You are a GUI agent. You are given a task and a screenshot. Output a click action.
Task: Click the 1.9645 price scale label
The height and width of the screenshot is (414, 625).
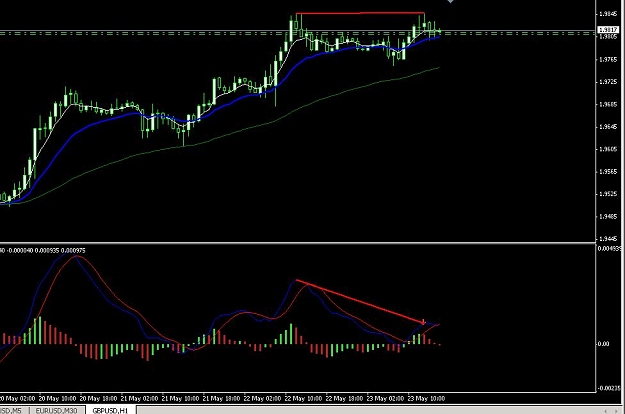tap(608, 127)
